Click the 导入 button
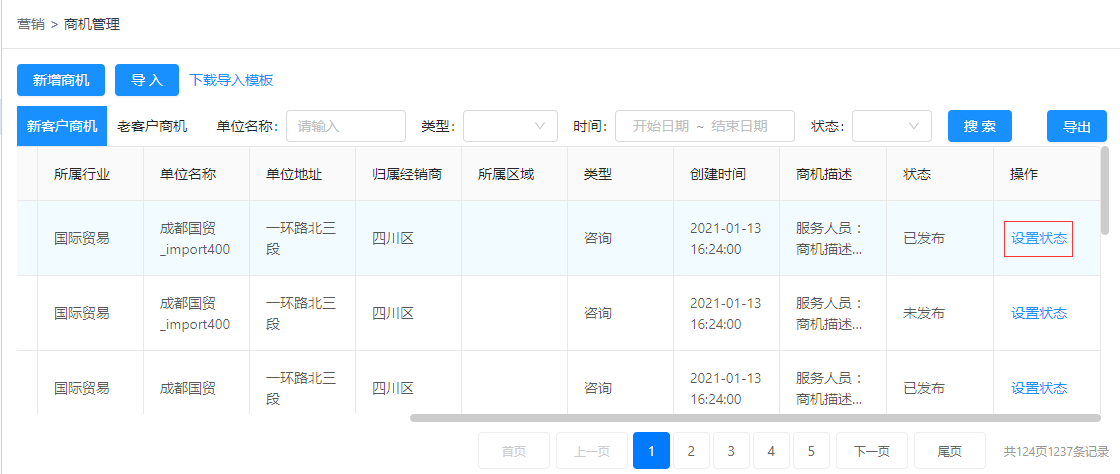This screenshot has width=1120, height=474. [x=146, y=80]
